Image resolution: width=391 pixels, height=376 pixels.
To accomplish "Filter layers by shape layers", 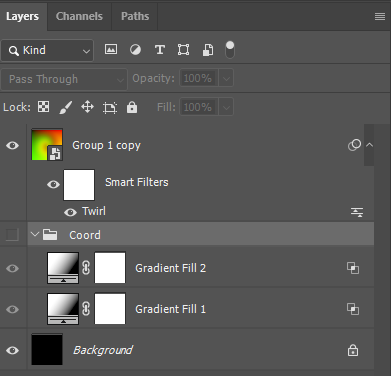I will [183, 50].
